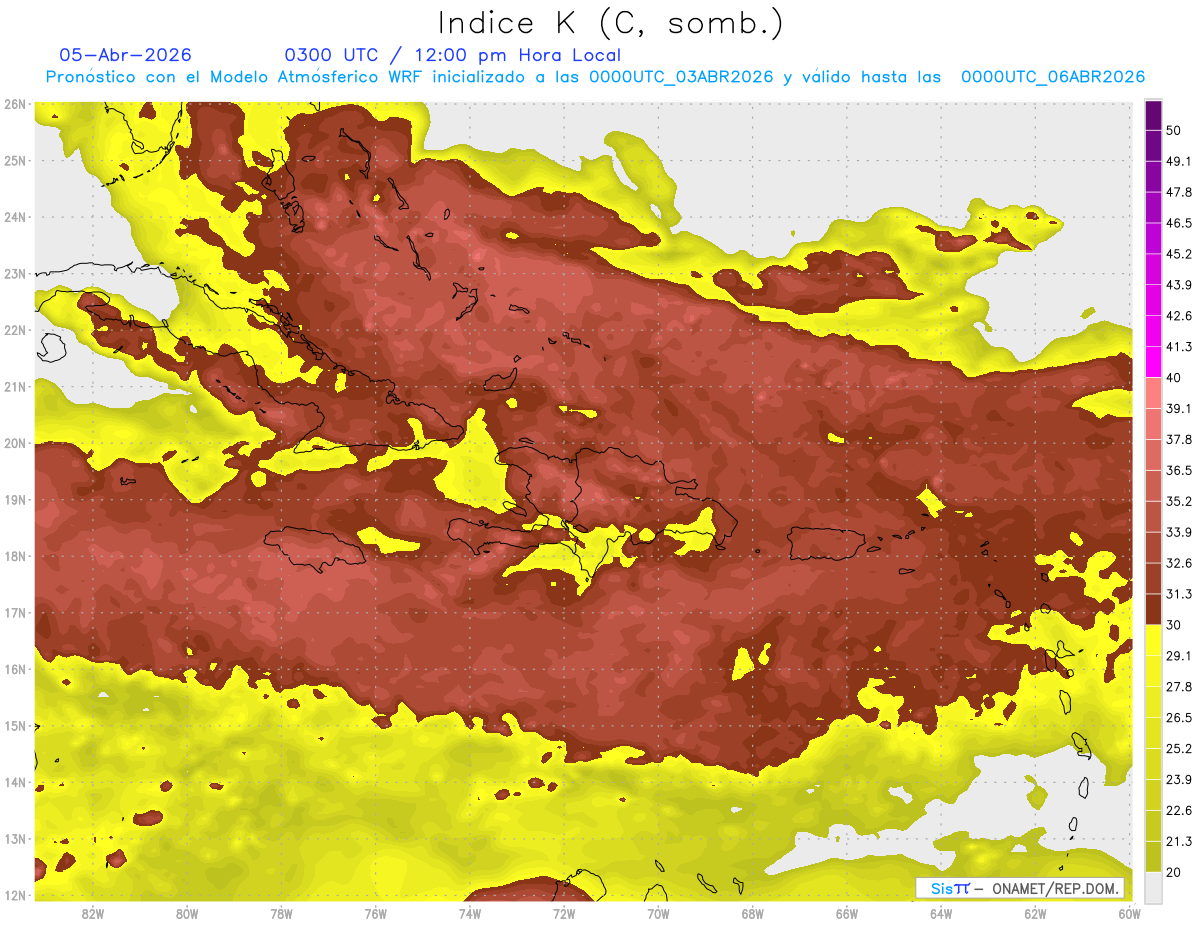
Task: Click the 70W longitude axis label
Action: point(658,913)
